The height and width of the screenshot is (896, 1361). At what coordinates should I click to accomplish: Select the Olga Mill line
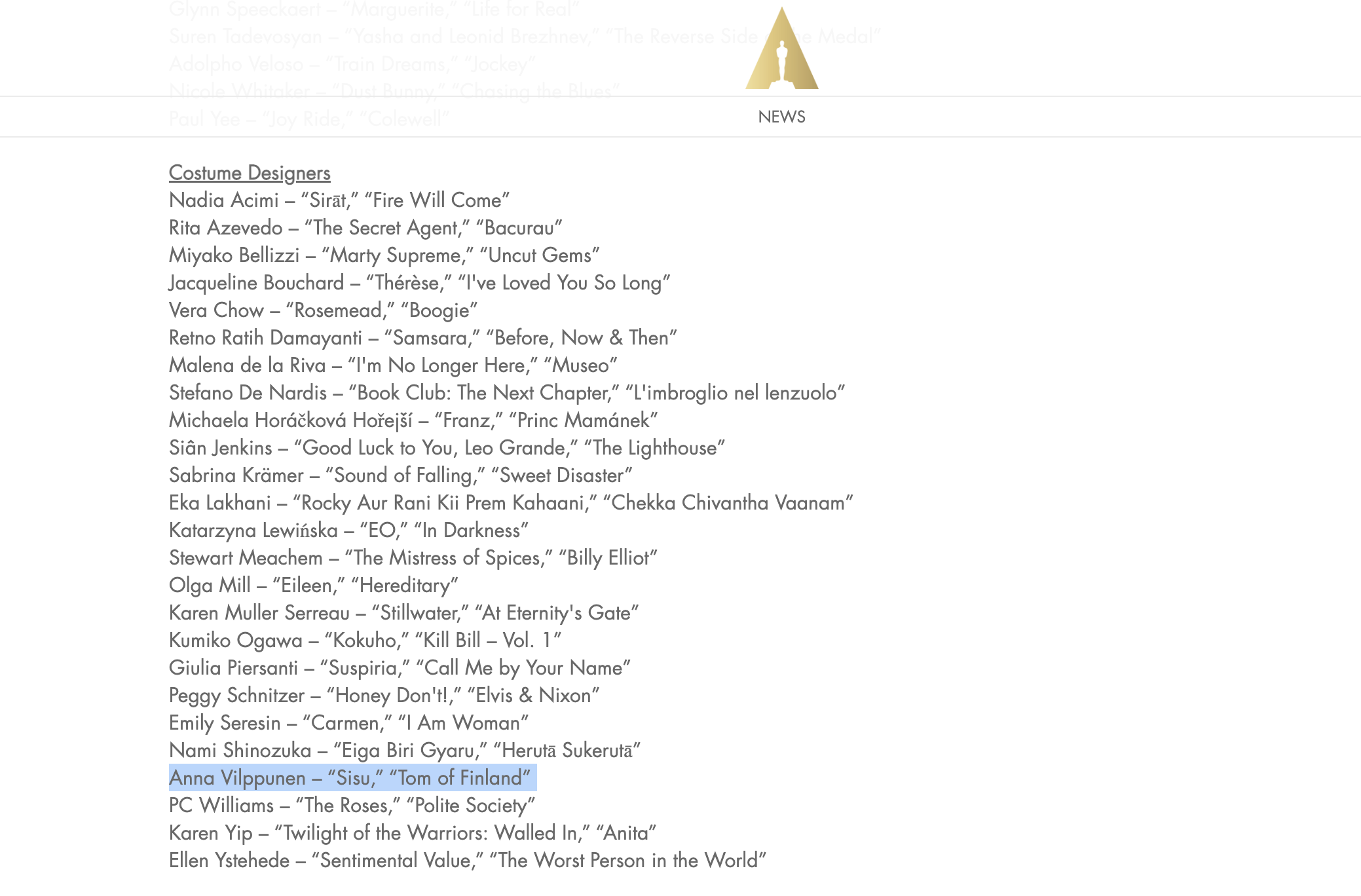pyautogui.click(x=314, y=586)
